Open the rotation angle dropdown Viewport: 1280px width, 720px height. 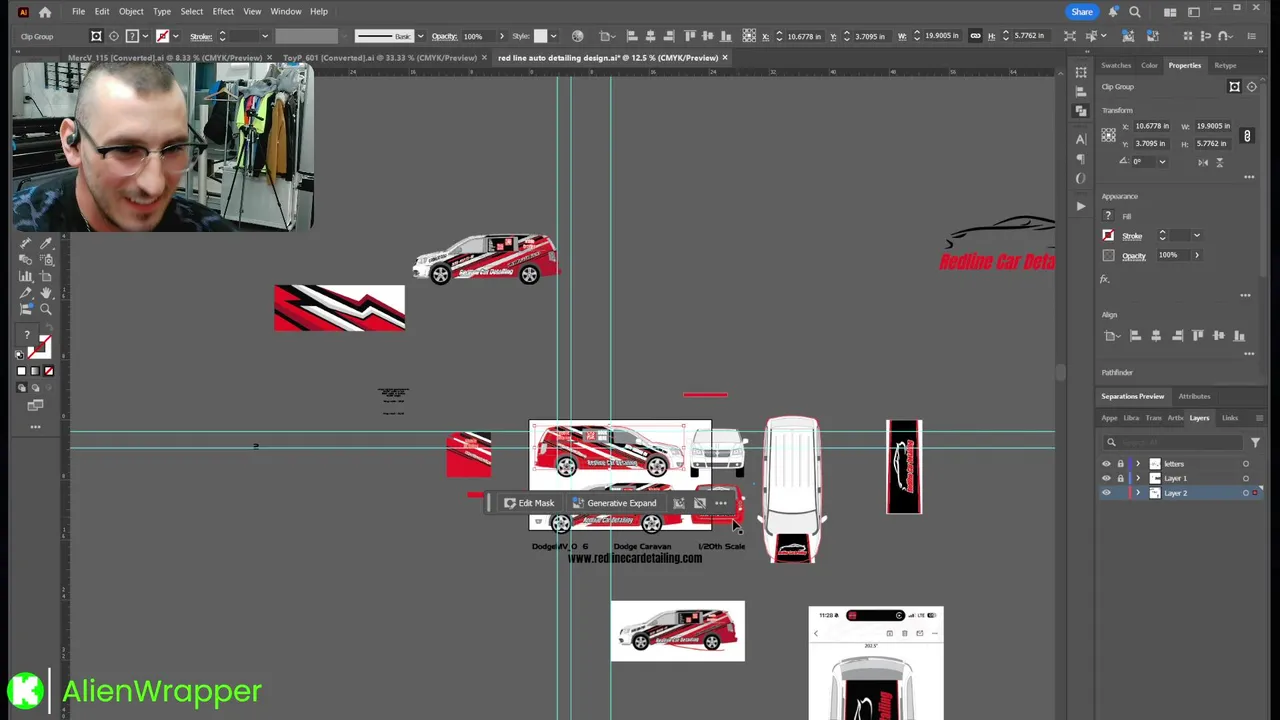click(1162, 162)
